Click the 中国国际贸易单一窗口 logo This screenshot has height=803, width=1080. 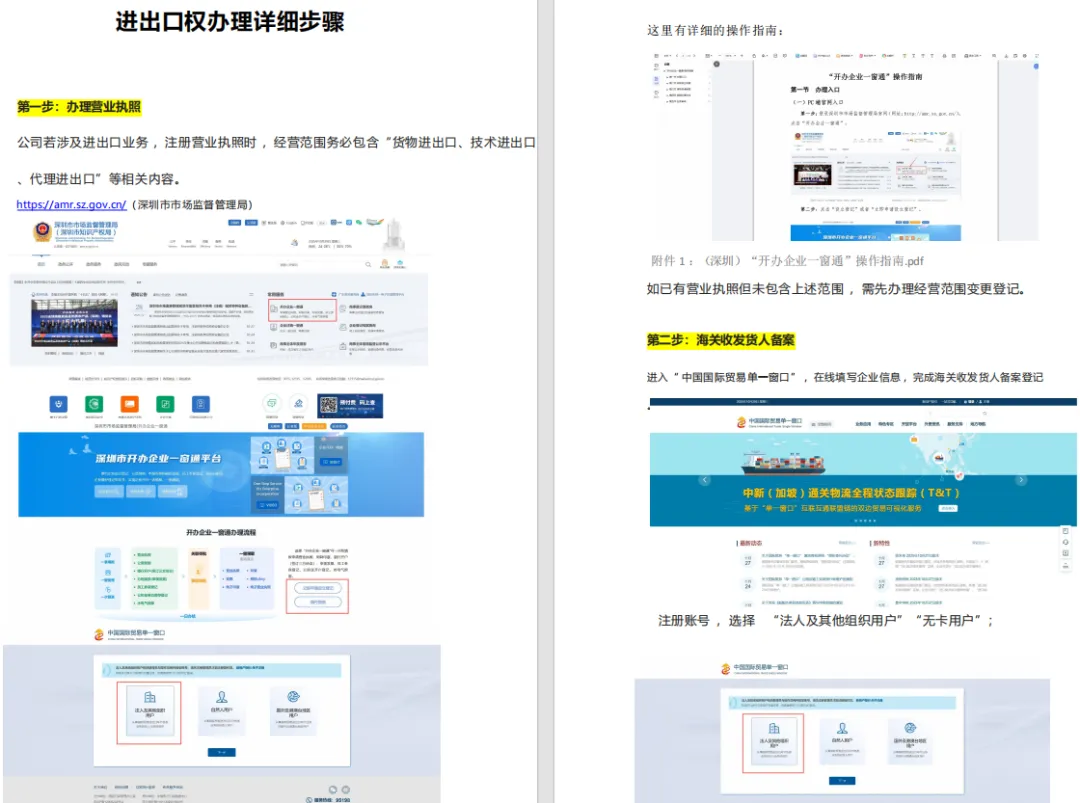pyautogui.click(x=740, y=423)
